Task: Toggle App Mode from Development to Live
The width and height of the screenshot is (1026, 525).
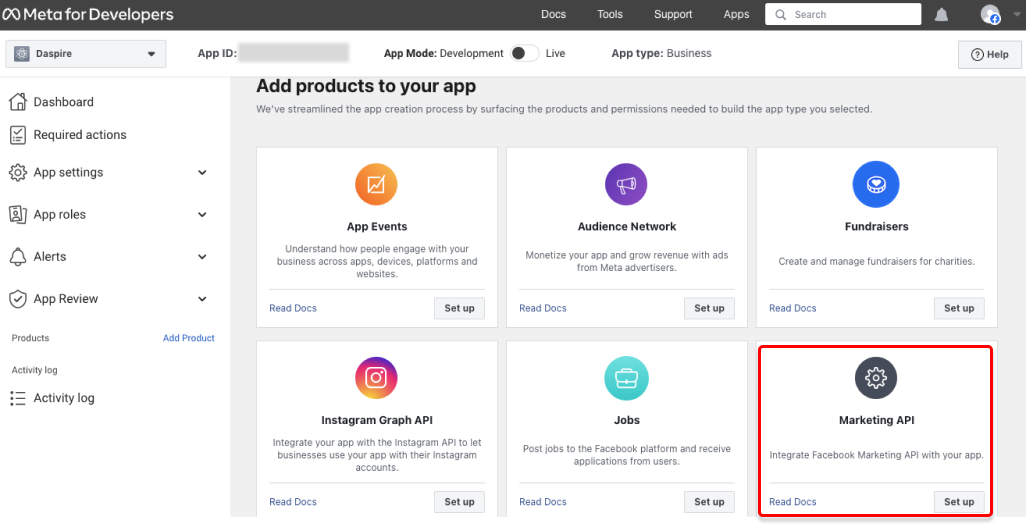Action: coord(524,54)
